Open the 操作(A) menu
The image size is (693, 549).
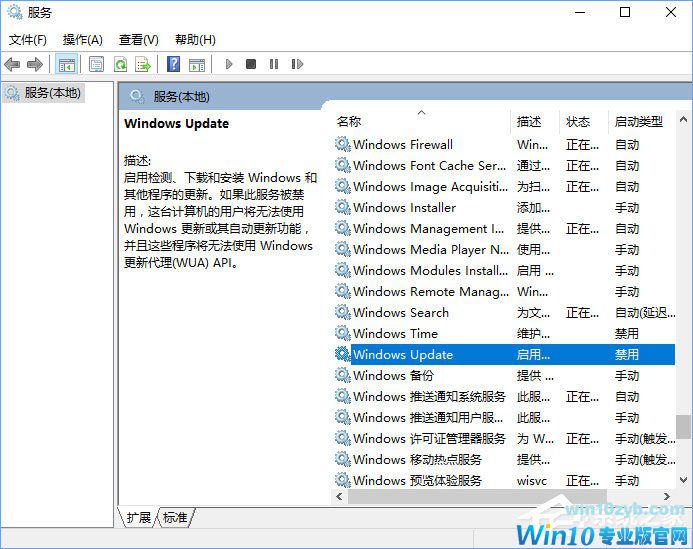tap(83, 40)
